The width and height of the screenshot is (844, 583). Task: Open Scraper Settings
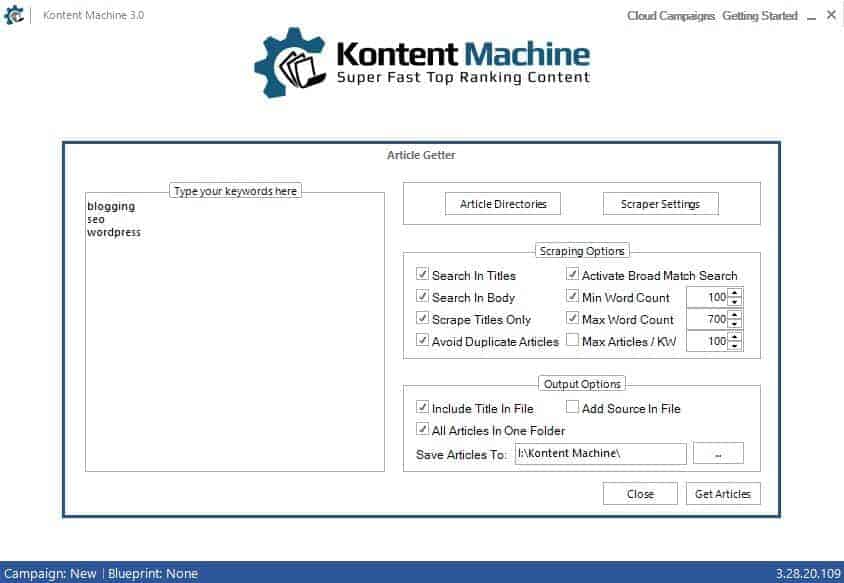pyautogui.click(x=660, y=203)
